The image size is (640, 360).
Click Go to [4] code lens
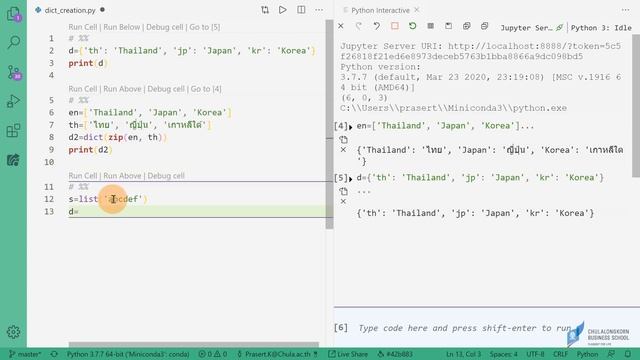click(x=206, y=89)
